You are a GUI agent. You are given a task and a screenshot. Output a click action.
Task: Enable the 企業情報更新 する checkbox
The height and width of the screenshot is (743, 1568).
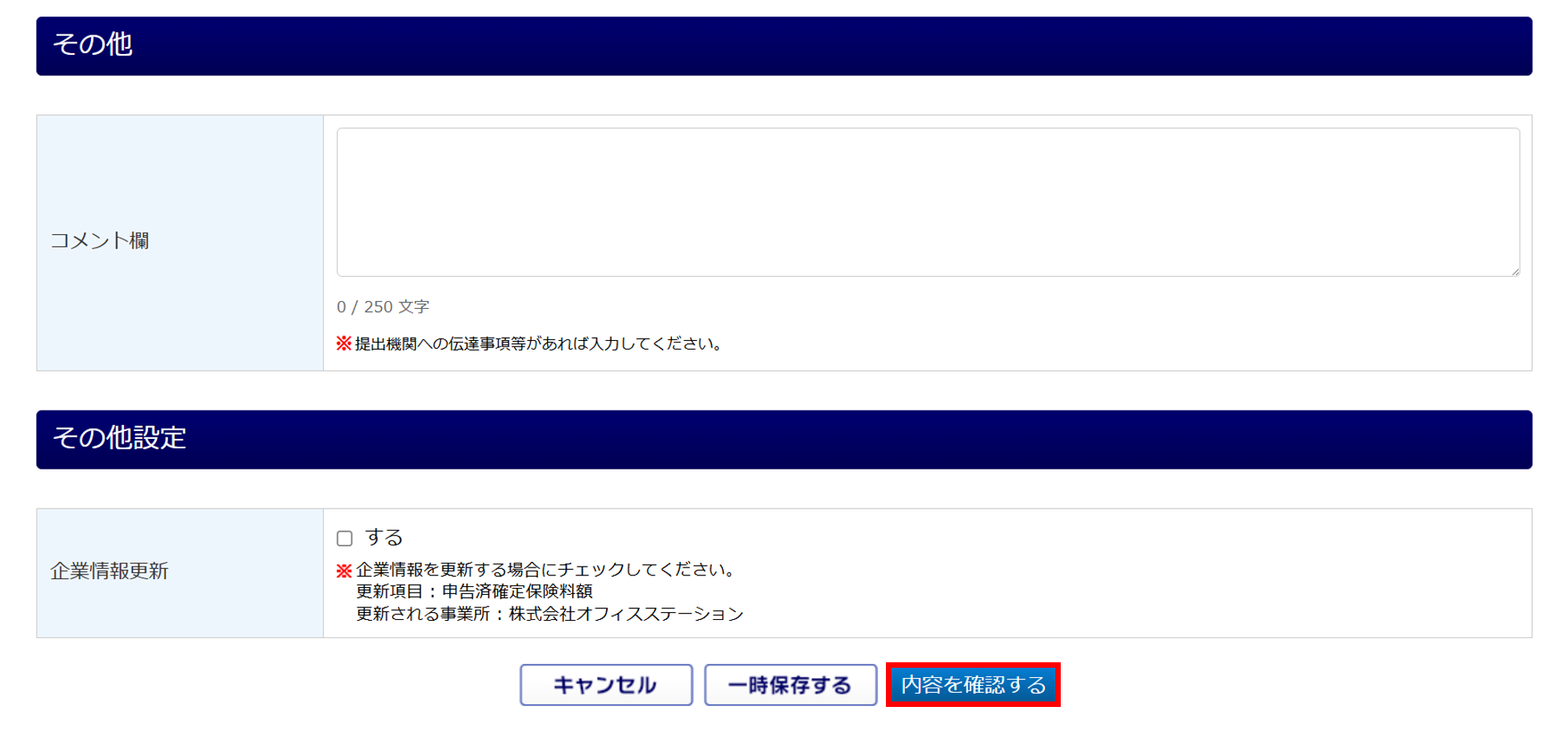tap(345, 538)
